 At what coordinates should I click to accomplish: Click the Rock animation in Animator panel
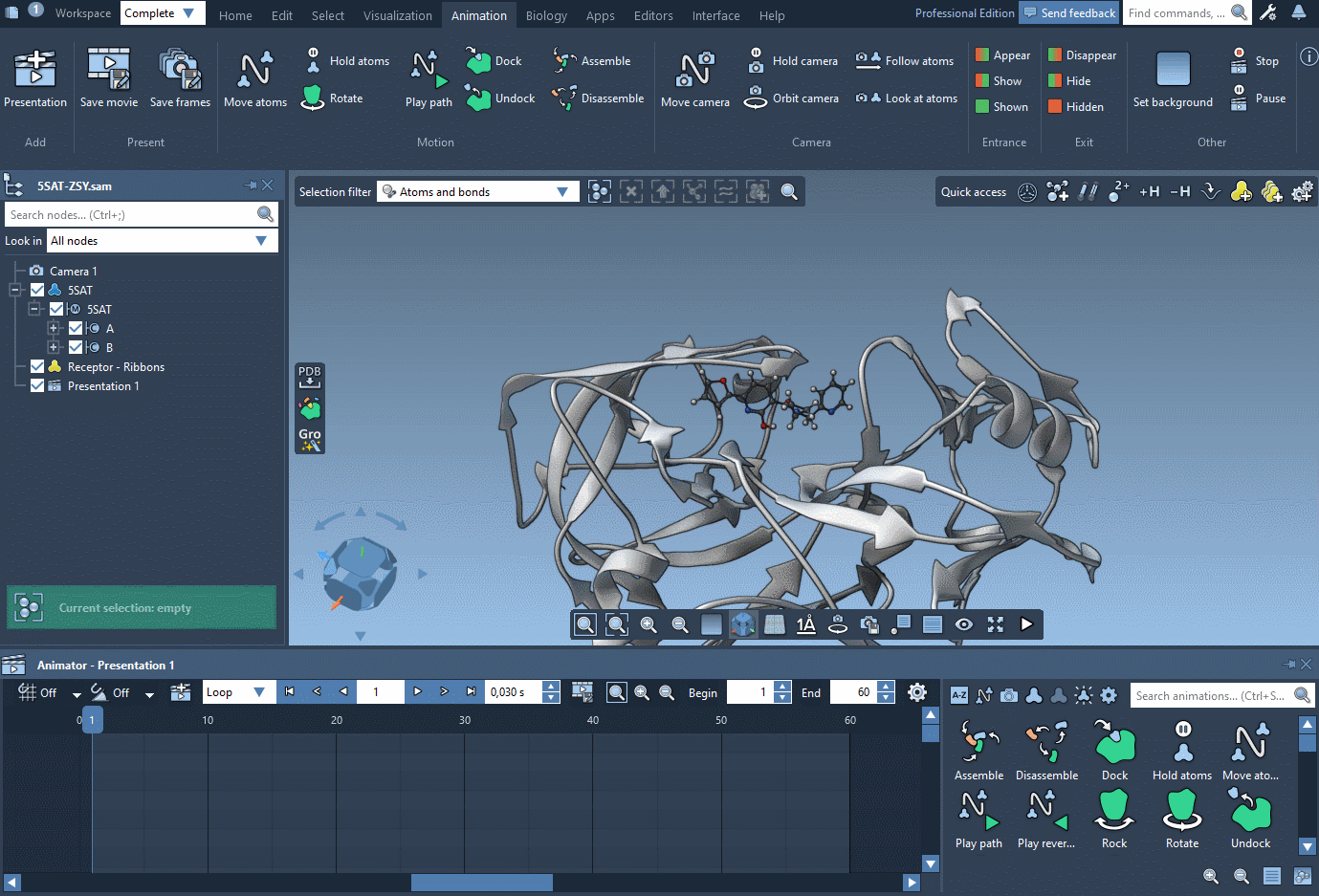click(x=1113, y=818)
